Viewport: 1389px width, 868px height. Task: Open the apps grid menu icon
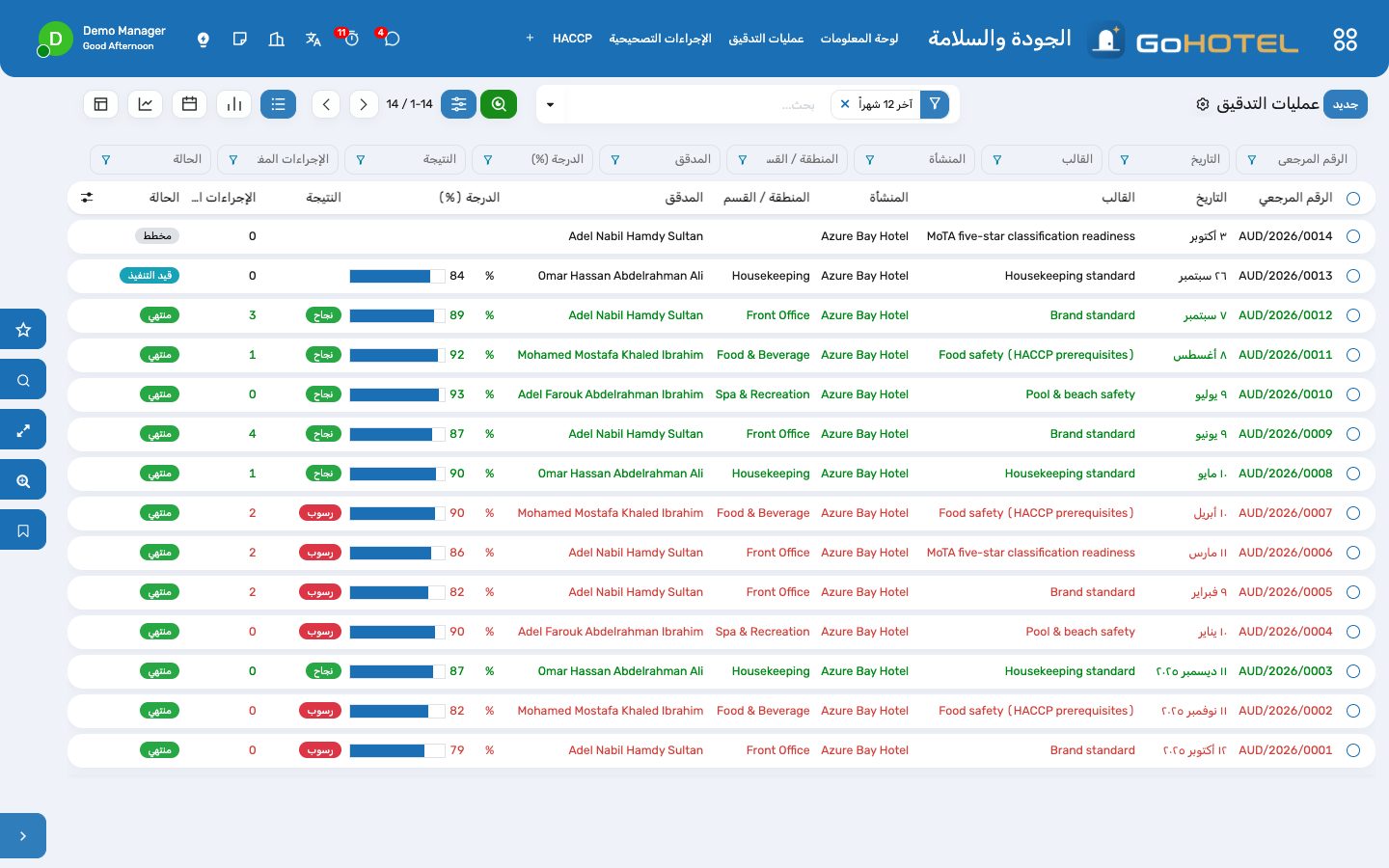pyautogui.click(x=1345, y=39)
